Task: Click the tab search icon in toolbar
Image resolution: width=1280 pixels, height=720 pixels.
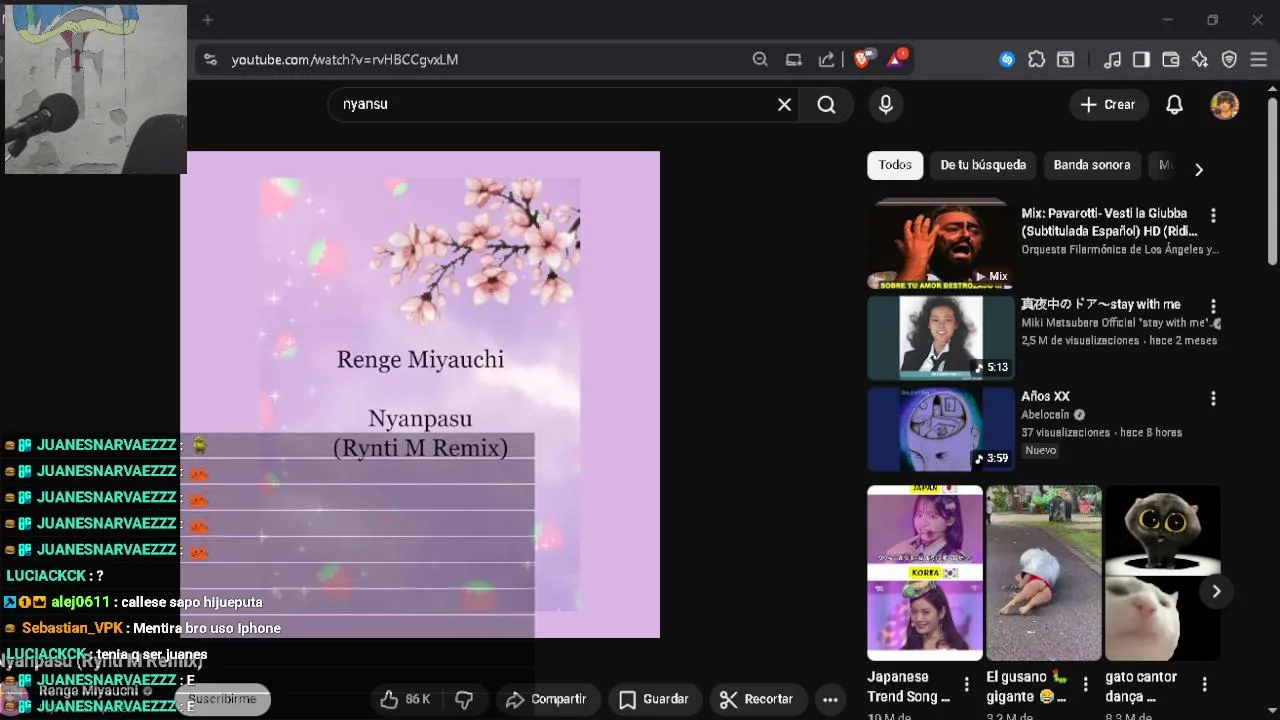Action: pos(1066,60)
